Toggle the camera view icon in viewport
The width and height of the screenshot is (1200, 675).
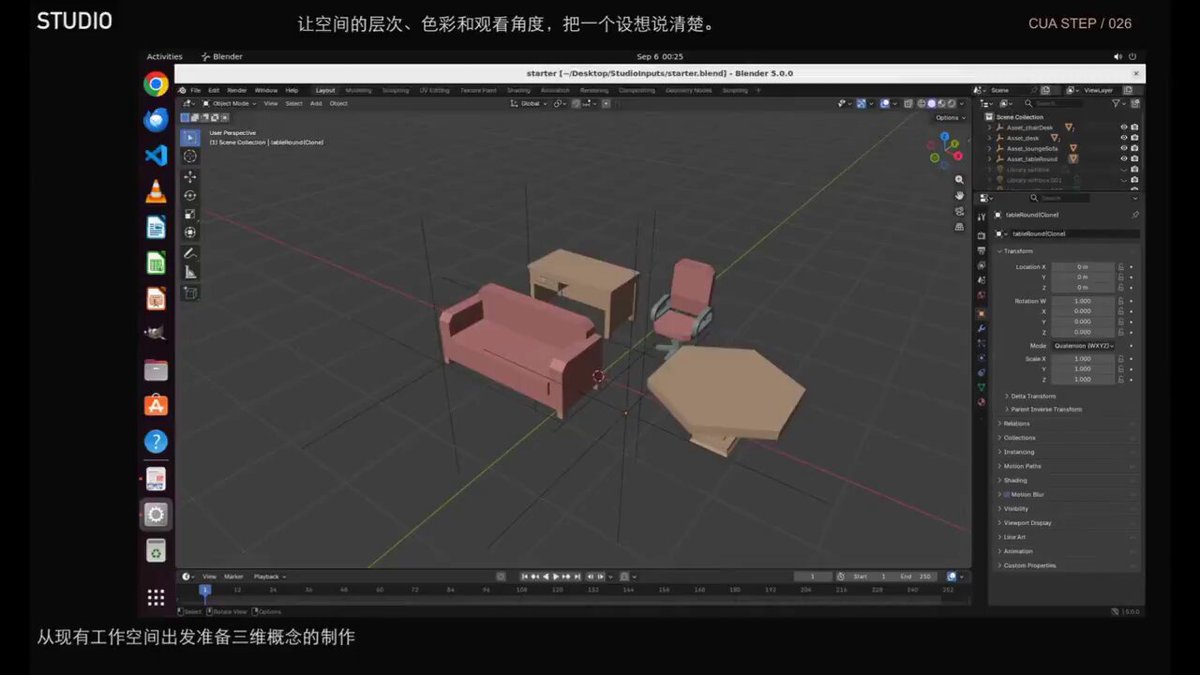[960, 211]
